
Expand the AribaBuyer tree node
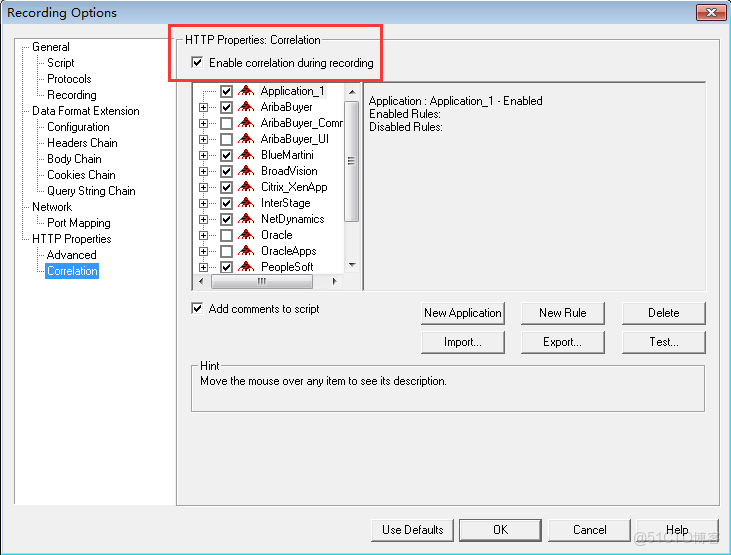tap(203, 107)
